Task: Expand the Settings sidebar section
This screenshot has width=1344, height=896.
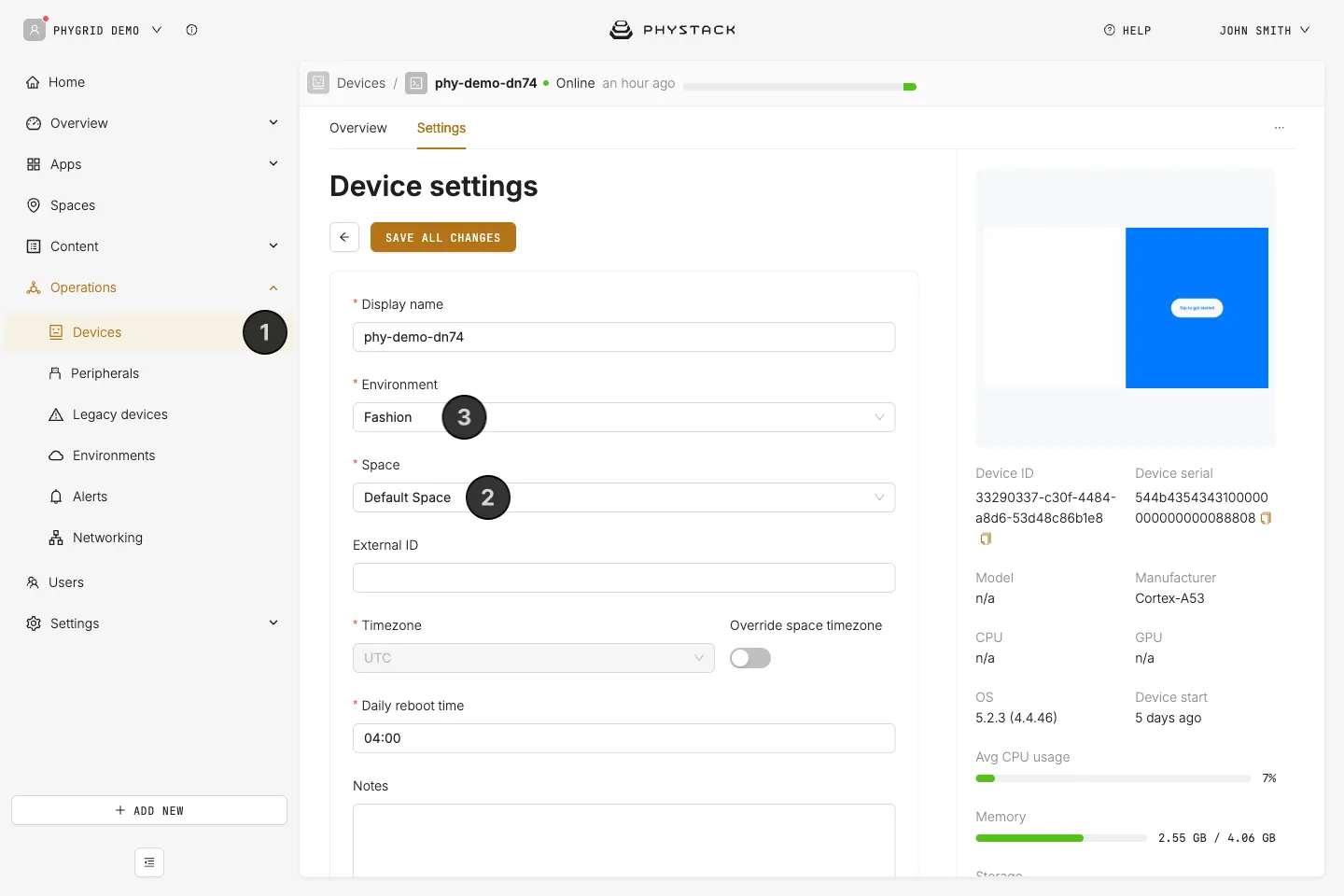Action: (273, 623)
